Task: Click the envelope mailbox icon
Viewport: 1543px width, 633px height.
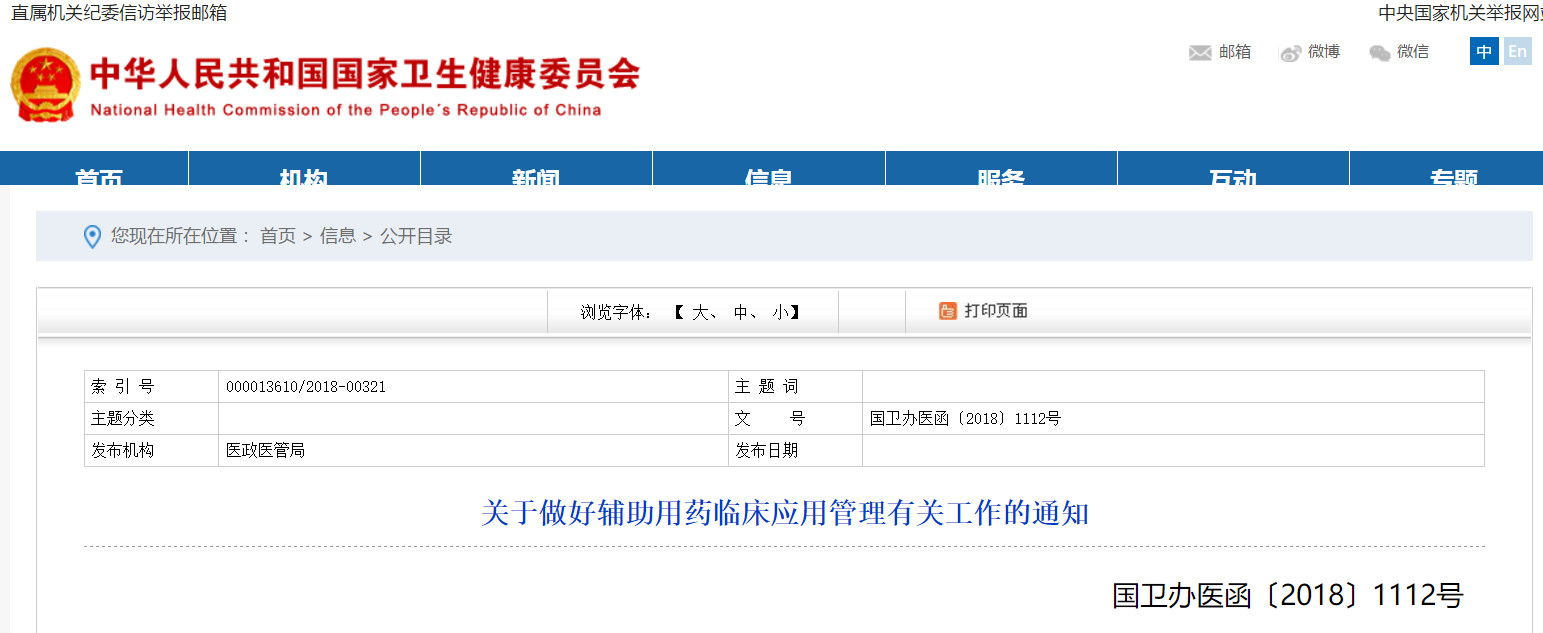Action: pos(1200,53)
